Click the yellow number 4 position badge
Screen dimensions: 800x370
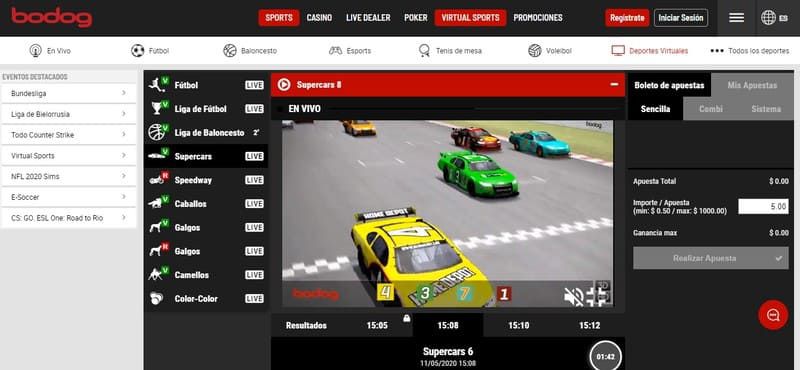click(385, 293)
